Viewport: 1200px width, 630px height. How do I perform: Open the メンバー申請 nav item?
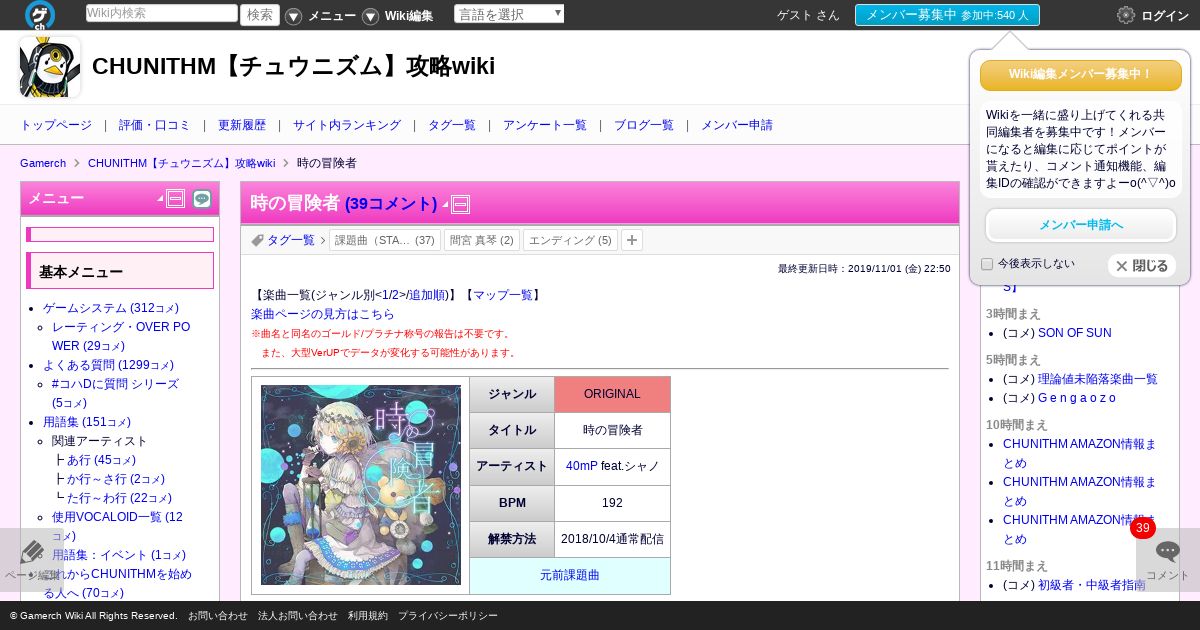point(737,125)
